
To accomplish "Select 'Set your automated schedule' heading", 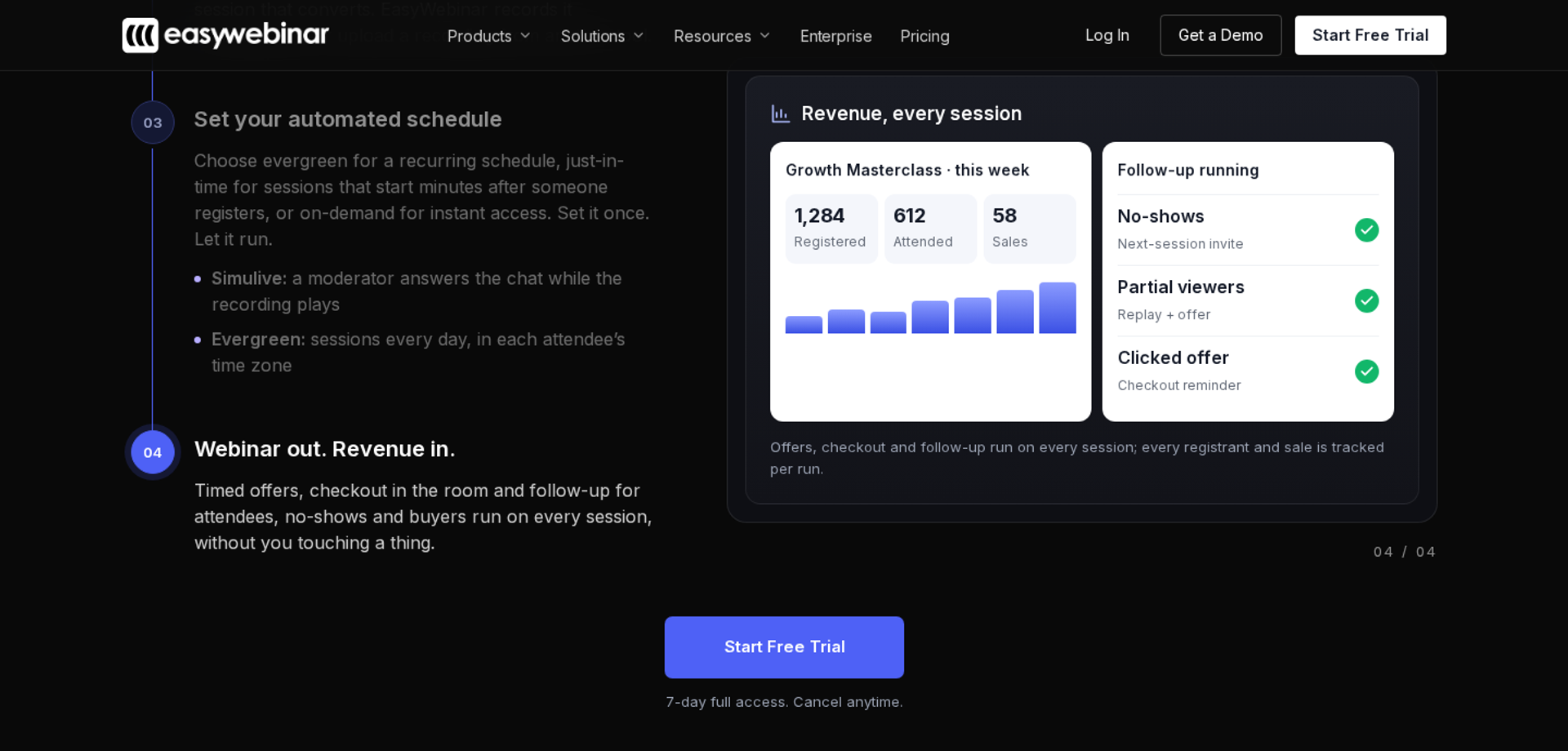I will point(348,119).
